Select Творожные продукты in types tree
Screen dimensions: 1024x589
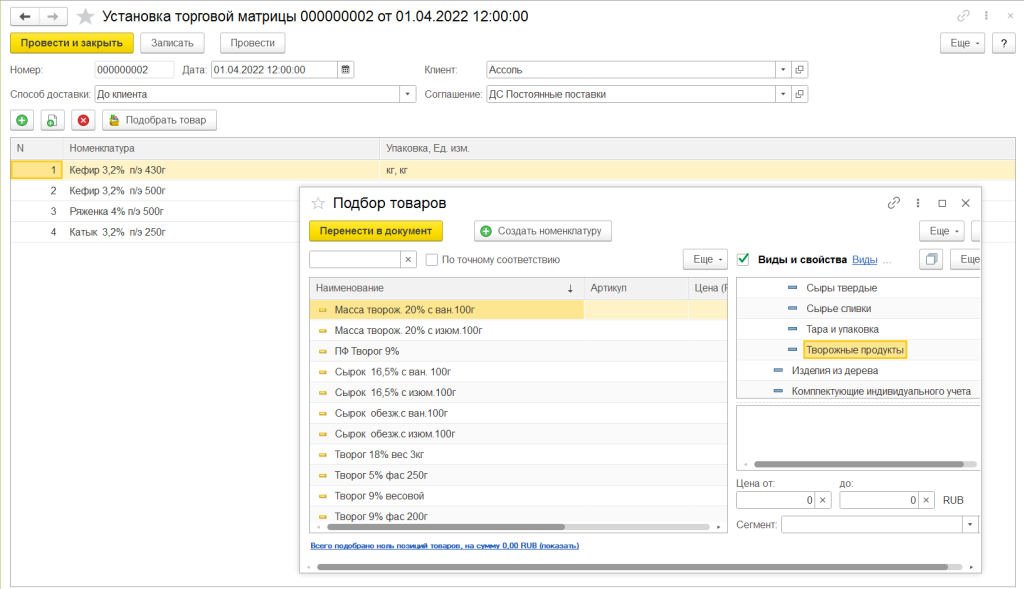(x=855, y=350)
